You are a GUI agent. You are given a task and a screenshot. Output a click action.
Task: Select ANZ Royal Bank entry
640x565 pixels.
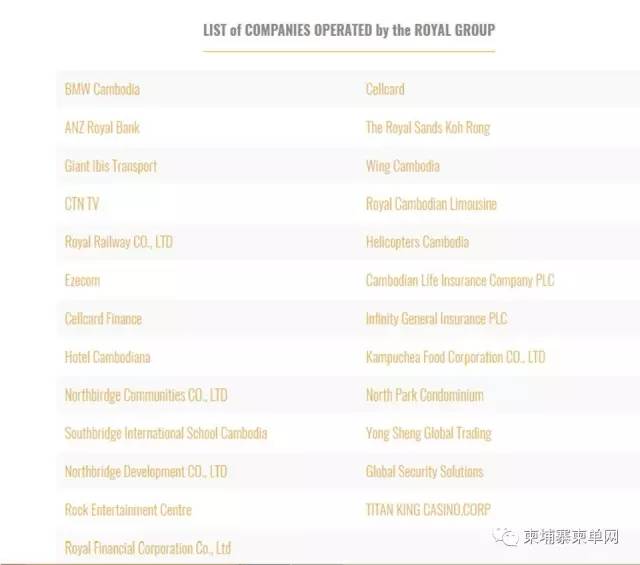pos(102,127)
